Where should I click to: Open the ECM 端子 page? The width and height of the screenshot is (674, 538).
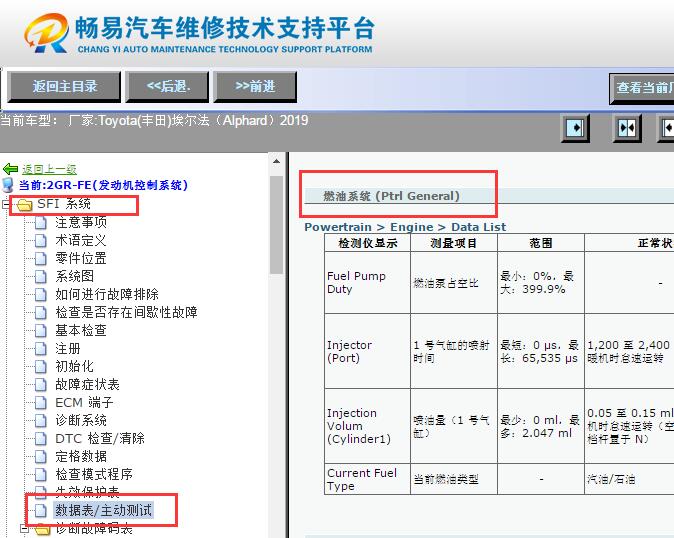(x=84, y=403)
